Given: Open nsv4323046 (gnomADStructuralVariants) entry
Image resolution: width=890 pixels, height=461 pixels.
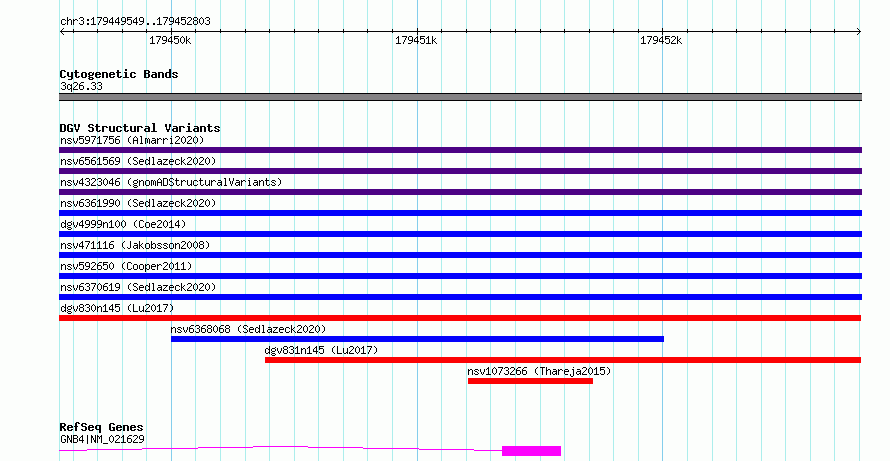Looking at the screenshot, I should click(x=171, y=182).
